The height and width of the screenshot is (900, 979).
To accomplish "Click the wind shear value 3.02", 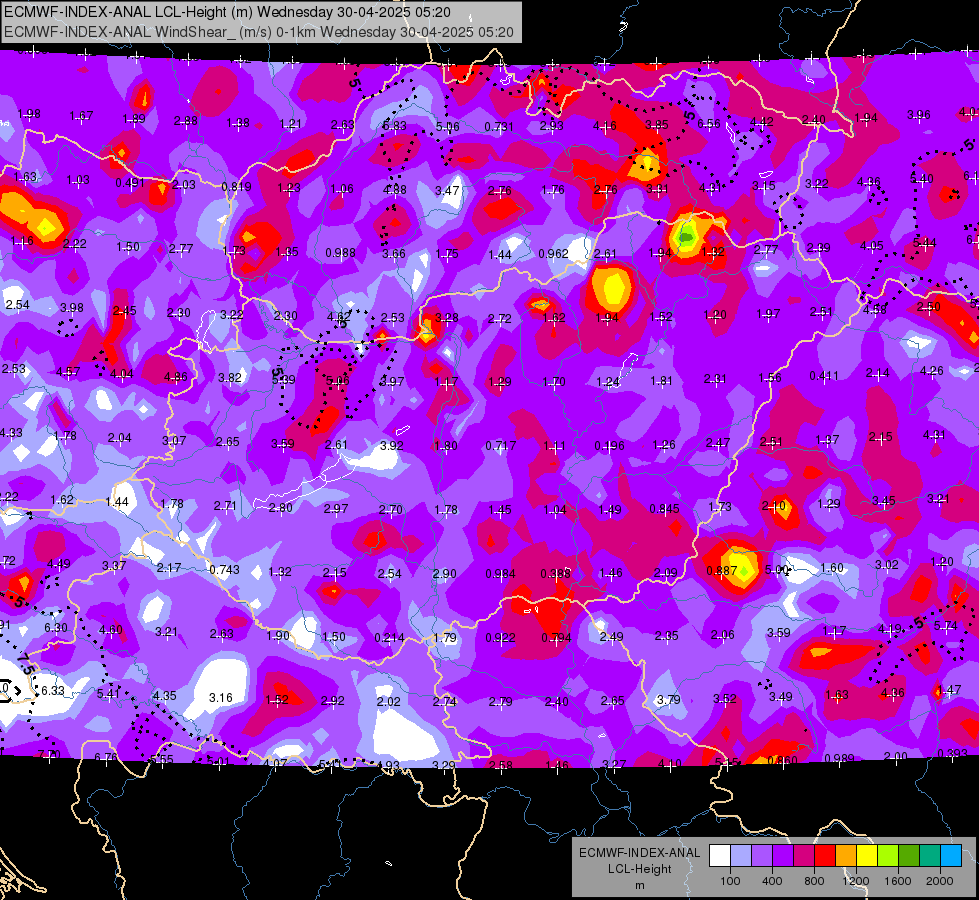I will click(887, 565).
